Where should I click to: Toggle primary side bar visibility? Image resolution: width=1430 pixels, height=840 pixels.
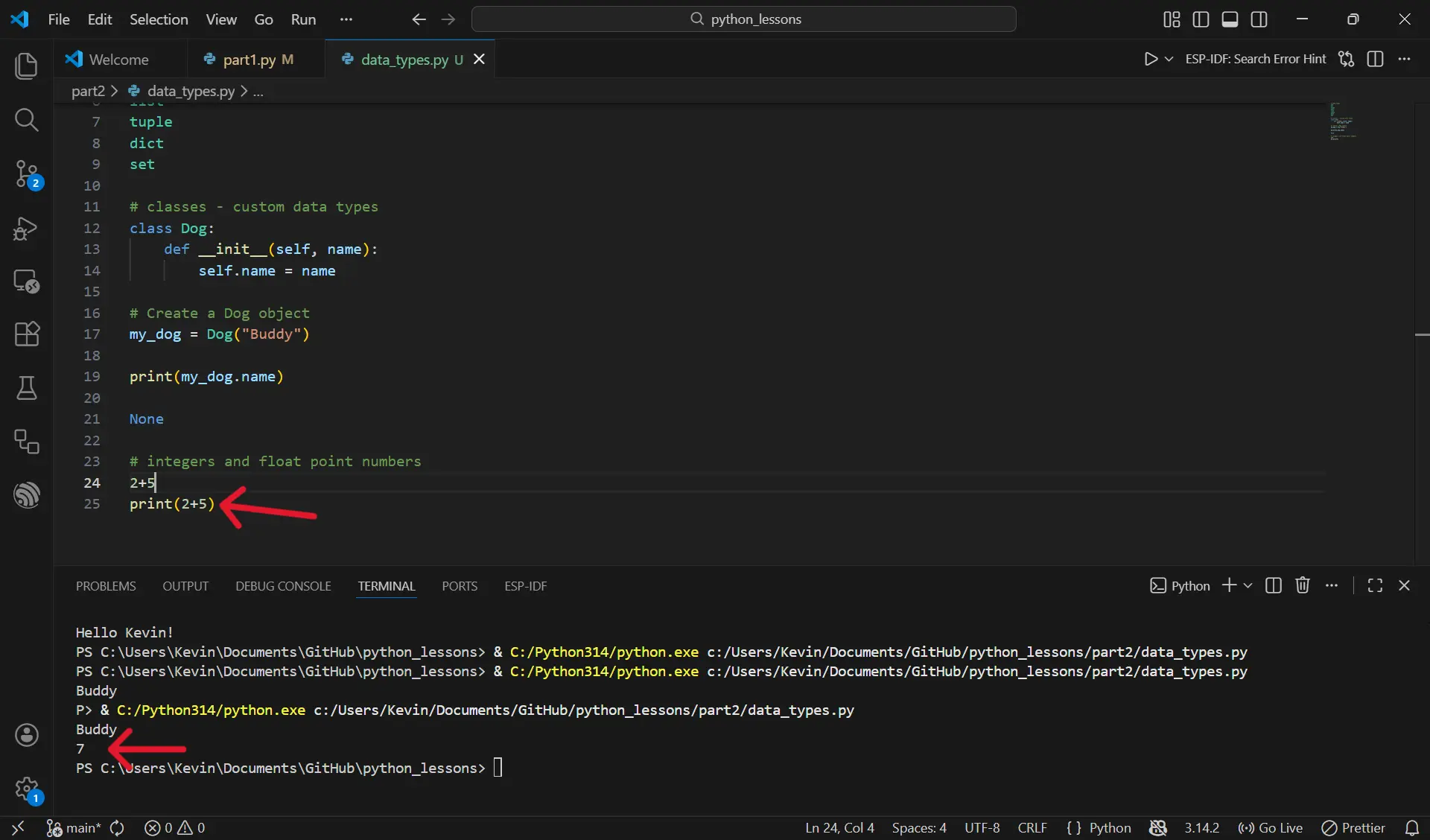(x=1201, y=19)
